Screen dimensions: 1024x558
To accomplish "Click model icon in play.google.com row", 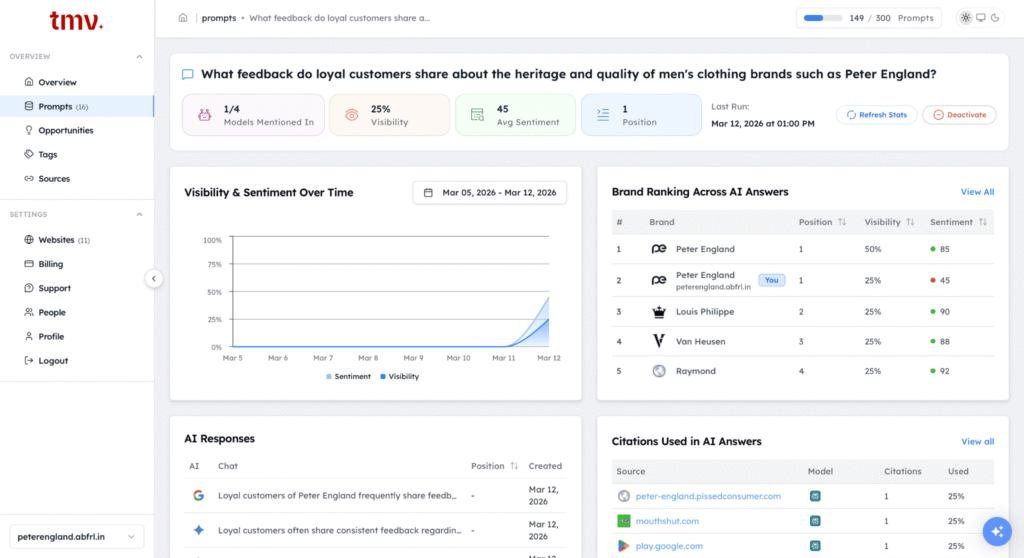I will point(815,546).
